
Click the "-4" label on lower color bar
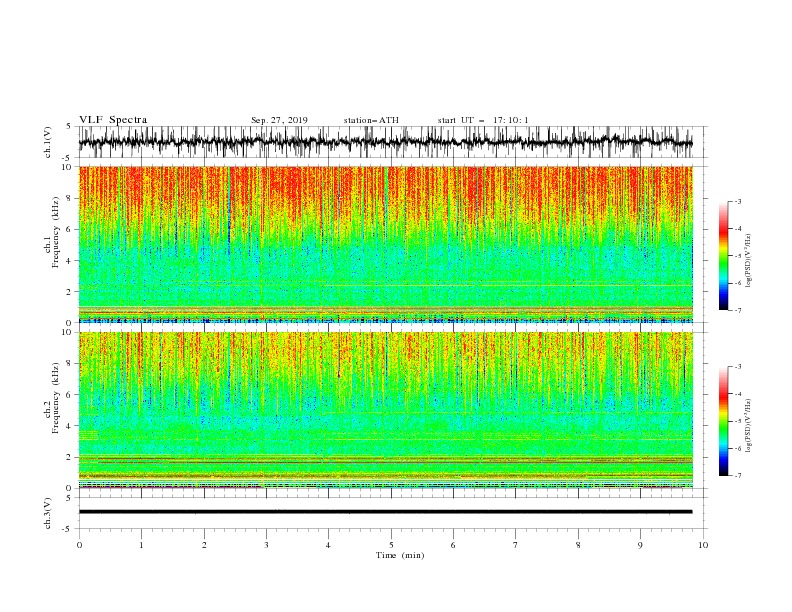tap(738, 394)
